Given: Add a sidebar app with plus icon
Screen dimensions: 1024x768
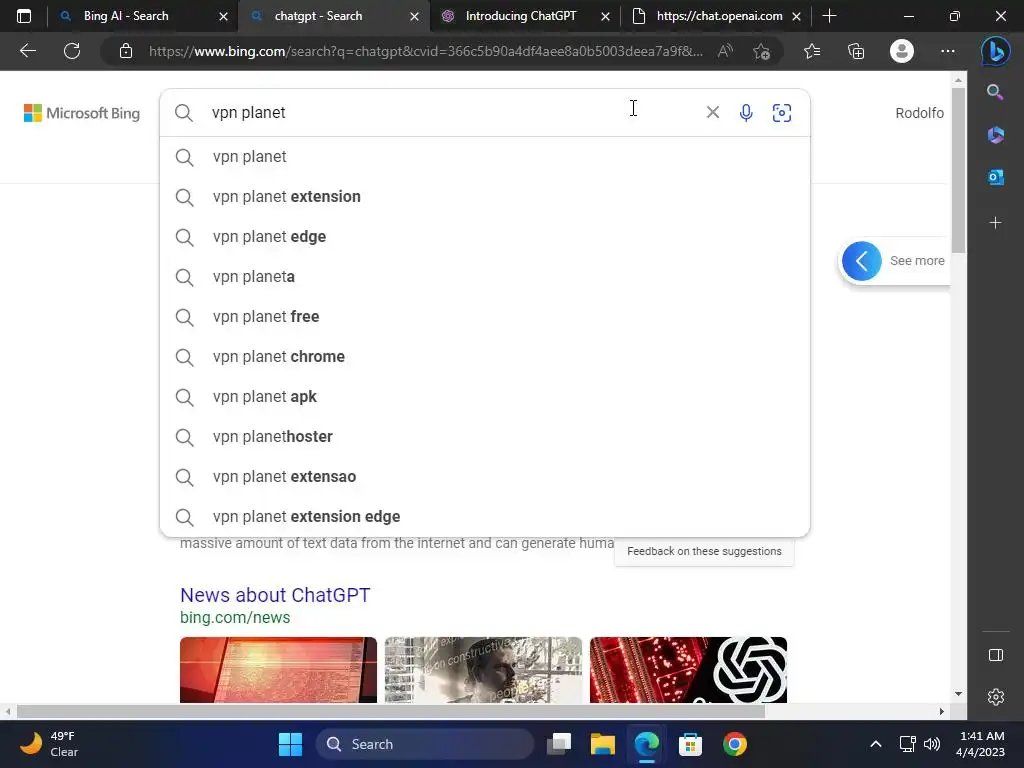Looking at the screenshot, I should [x=995, y=223].
